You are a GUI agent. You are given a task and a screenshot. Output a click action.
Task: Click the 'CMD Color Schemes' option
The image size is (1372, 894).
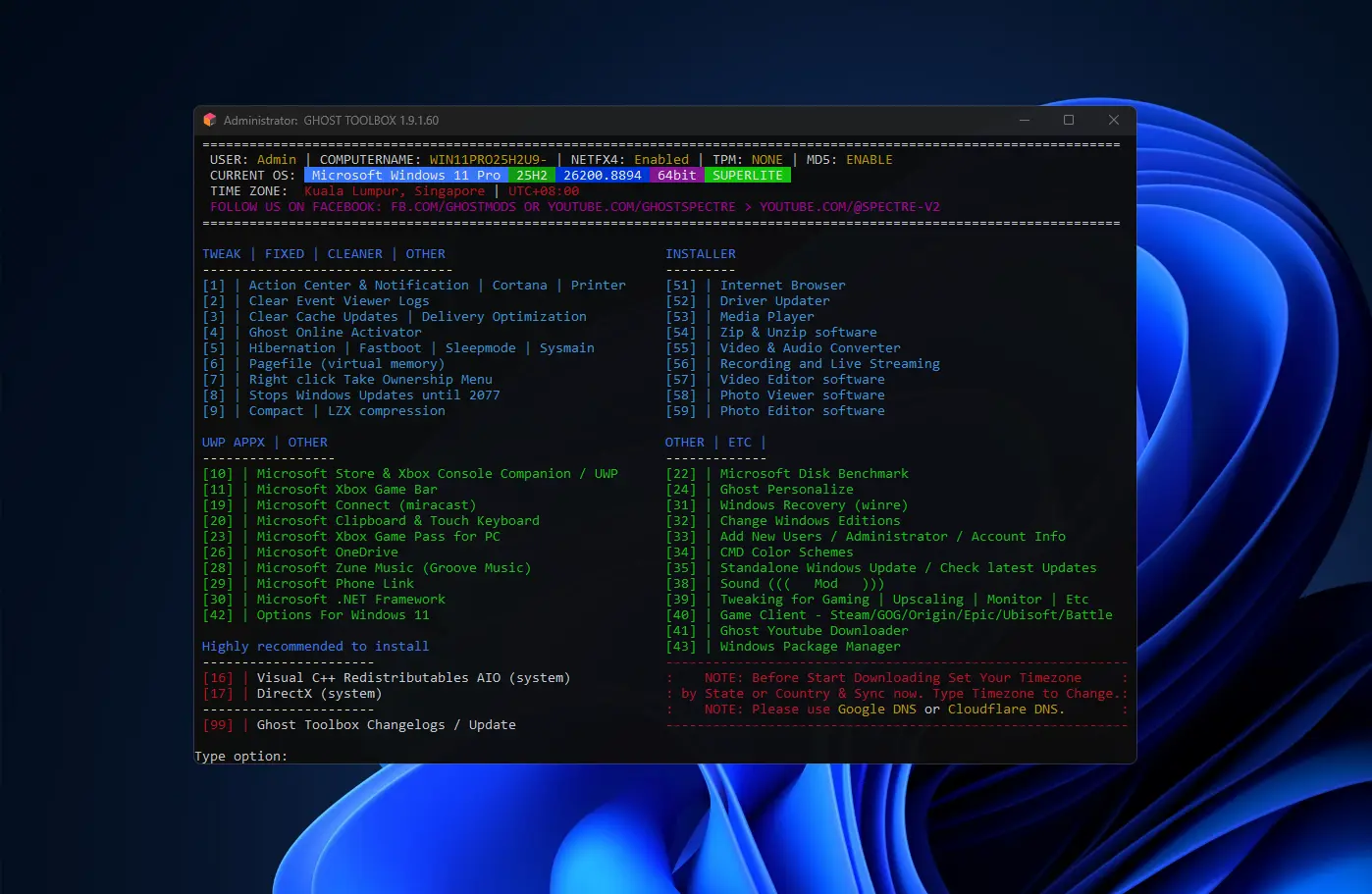tap(787, 552)
